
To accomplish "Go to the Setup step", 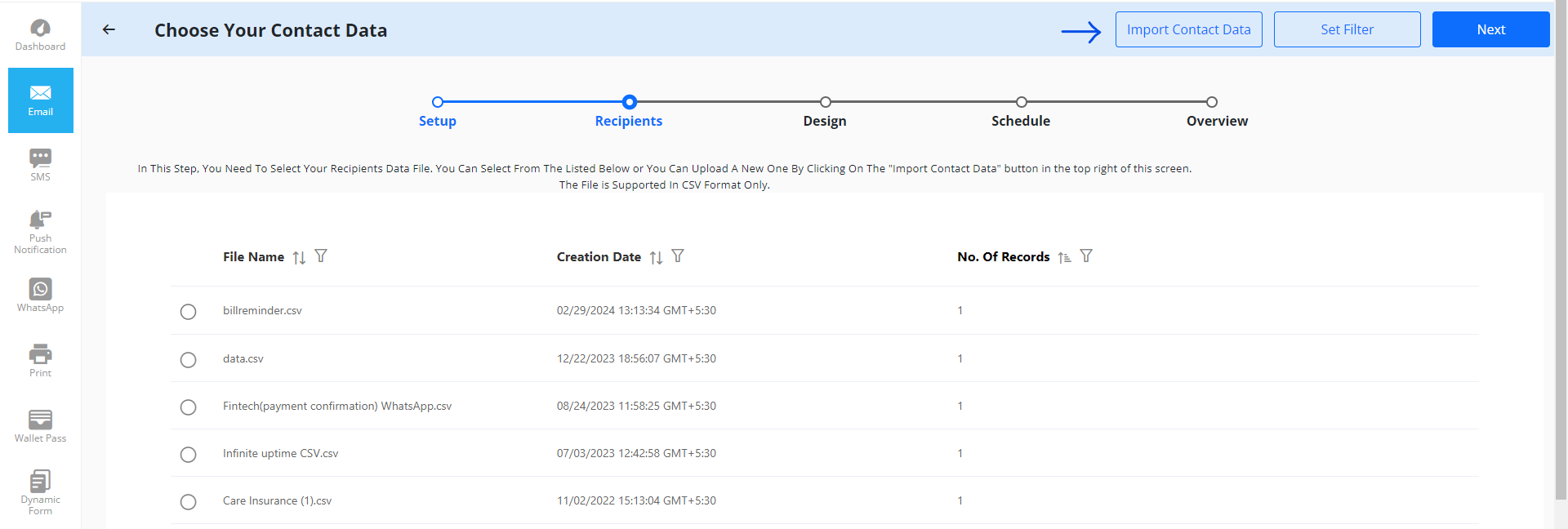I will tap(438, 113).
